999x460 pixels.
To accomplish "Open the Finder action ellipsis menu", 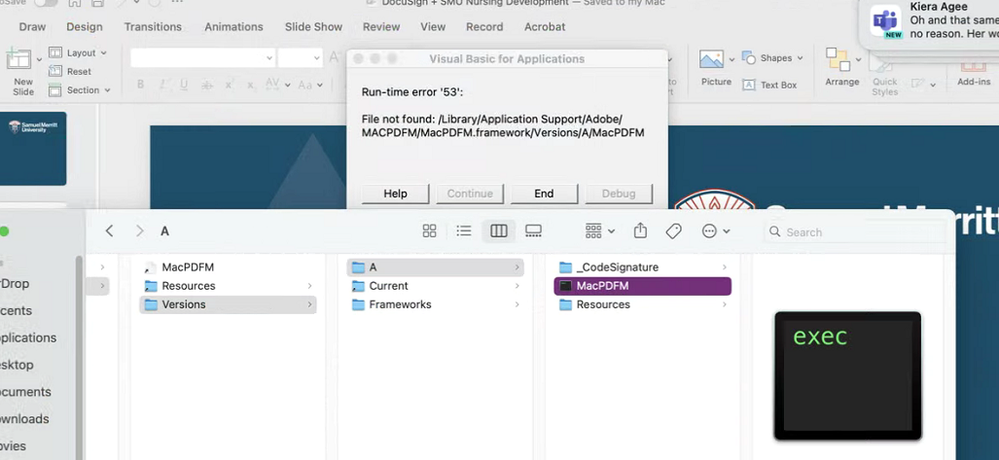I will click(x=715, y=231).
